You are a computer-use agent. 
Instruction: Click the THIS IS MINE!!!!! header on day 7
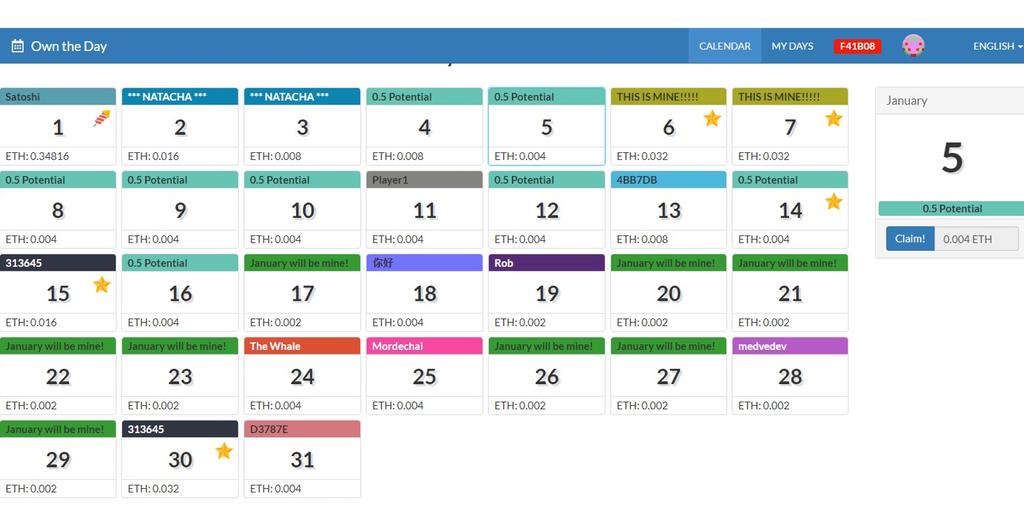coord(790,97)
